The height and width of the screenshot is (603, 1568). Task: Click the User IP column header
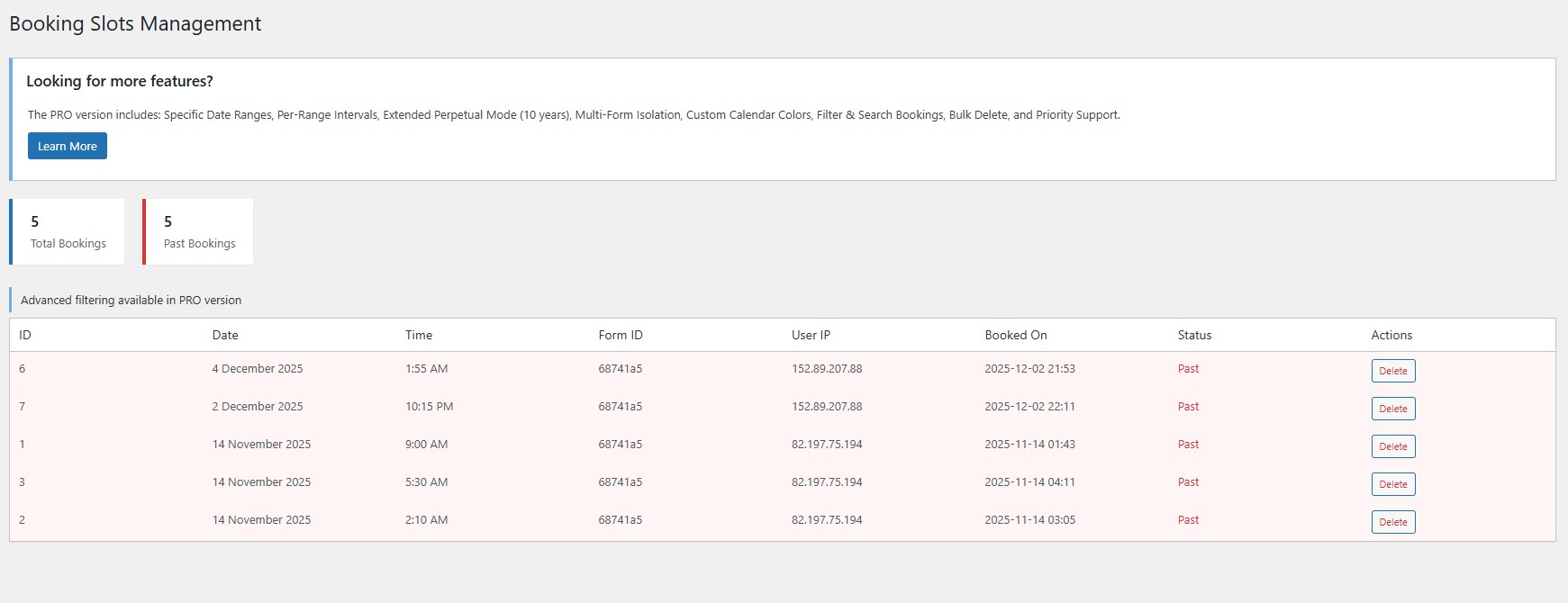tap(811, 335)
